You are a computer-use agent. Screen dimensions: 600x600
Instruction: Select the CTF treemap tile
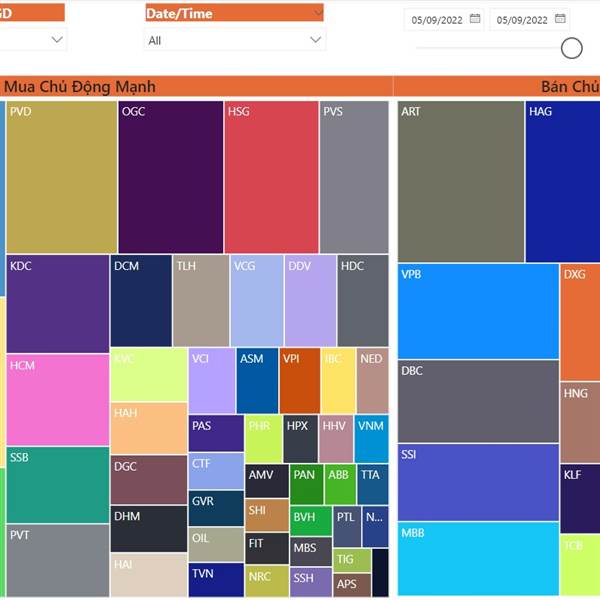point(216,471)
